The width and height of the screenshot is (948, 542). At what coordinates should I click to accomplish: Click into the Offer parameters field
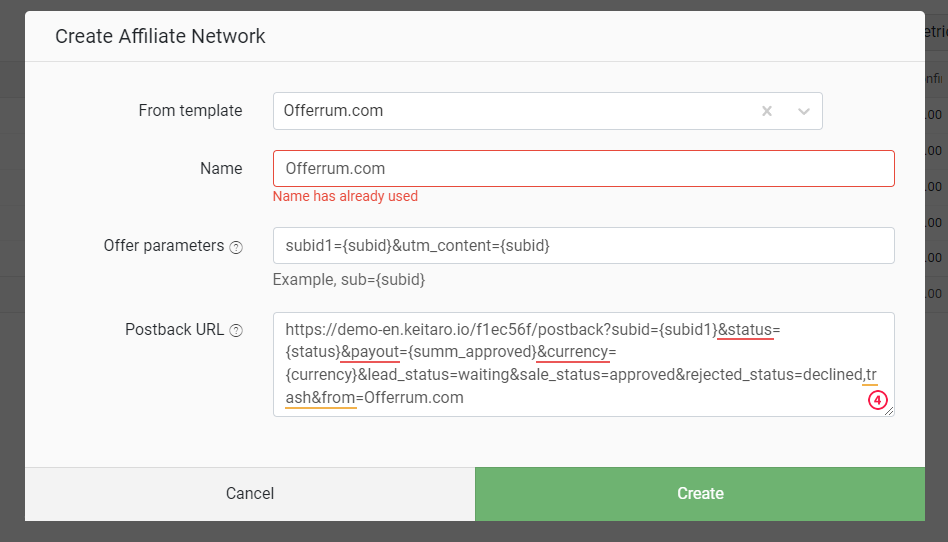(x=583, y=246)
